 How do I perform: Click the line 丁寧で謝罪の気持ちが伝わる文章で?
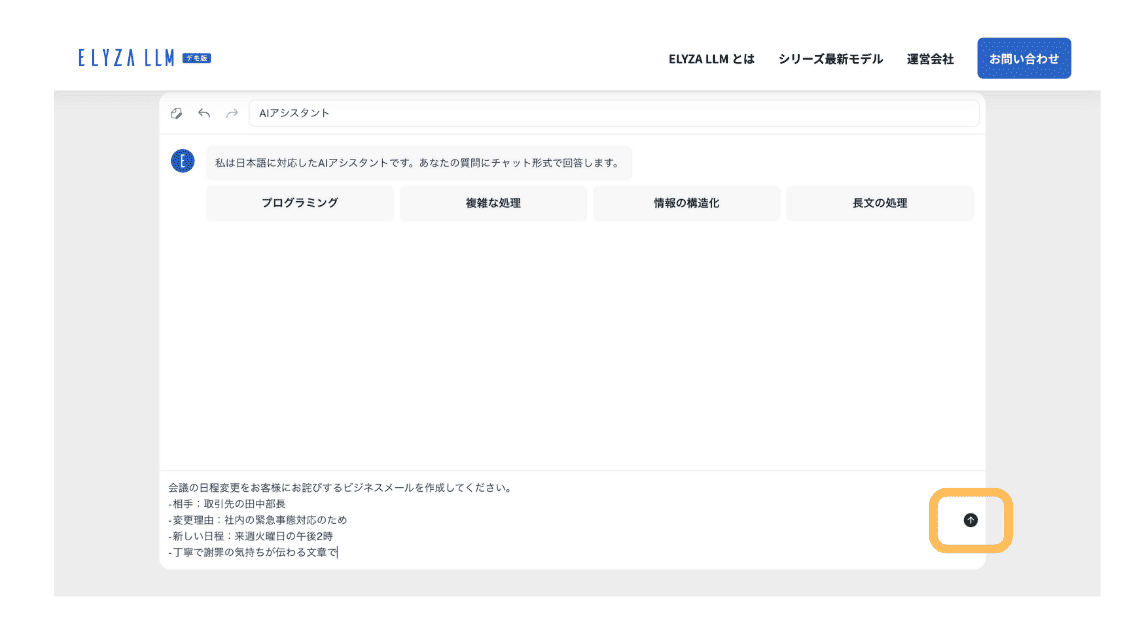point(253,552)
